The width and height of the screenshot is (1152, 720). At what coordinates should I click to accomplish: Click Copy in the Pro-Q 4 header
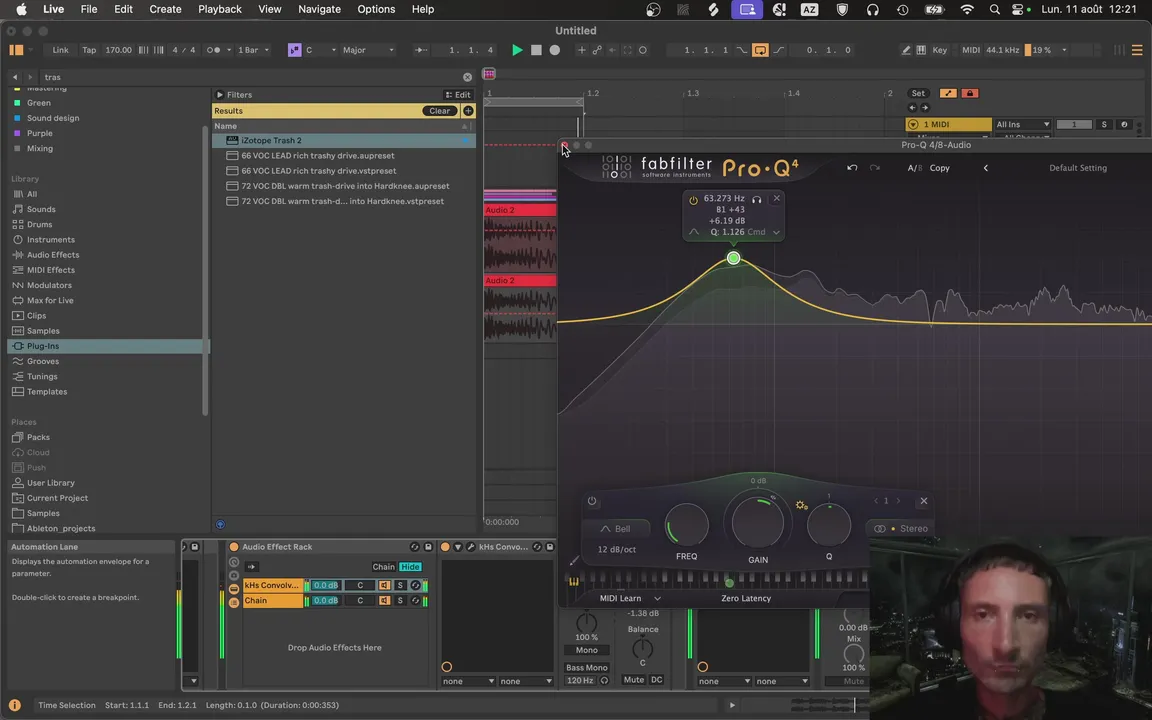click(940, 168)
